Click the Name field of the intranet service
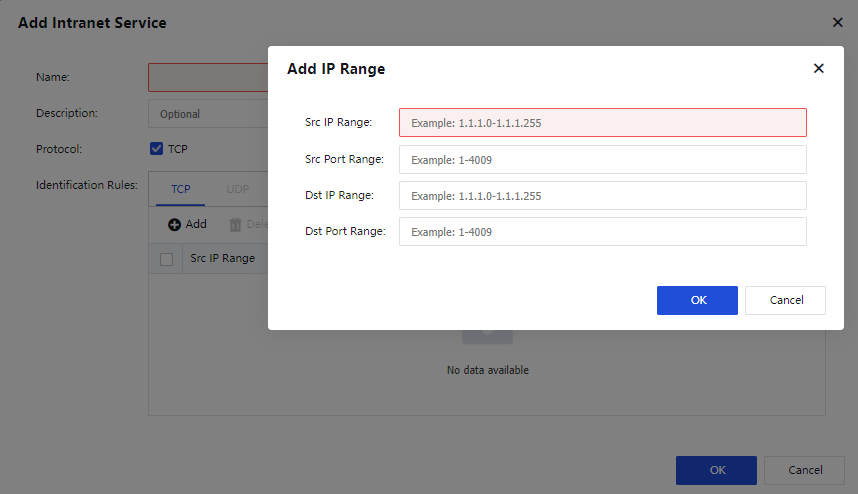Image resolution: width=858 pixels, height=494 pixels. click(207, 78)
